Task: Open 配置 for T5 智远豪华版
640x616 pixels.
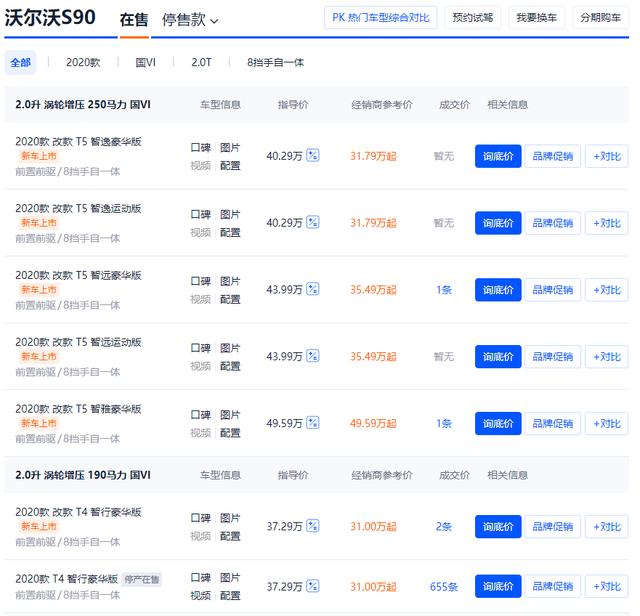Action: (x=230, y=300)
